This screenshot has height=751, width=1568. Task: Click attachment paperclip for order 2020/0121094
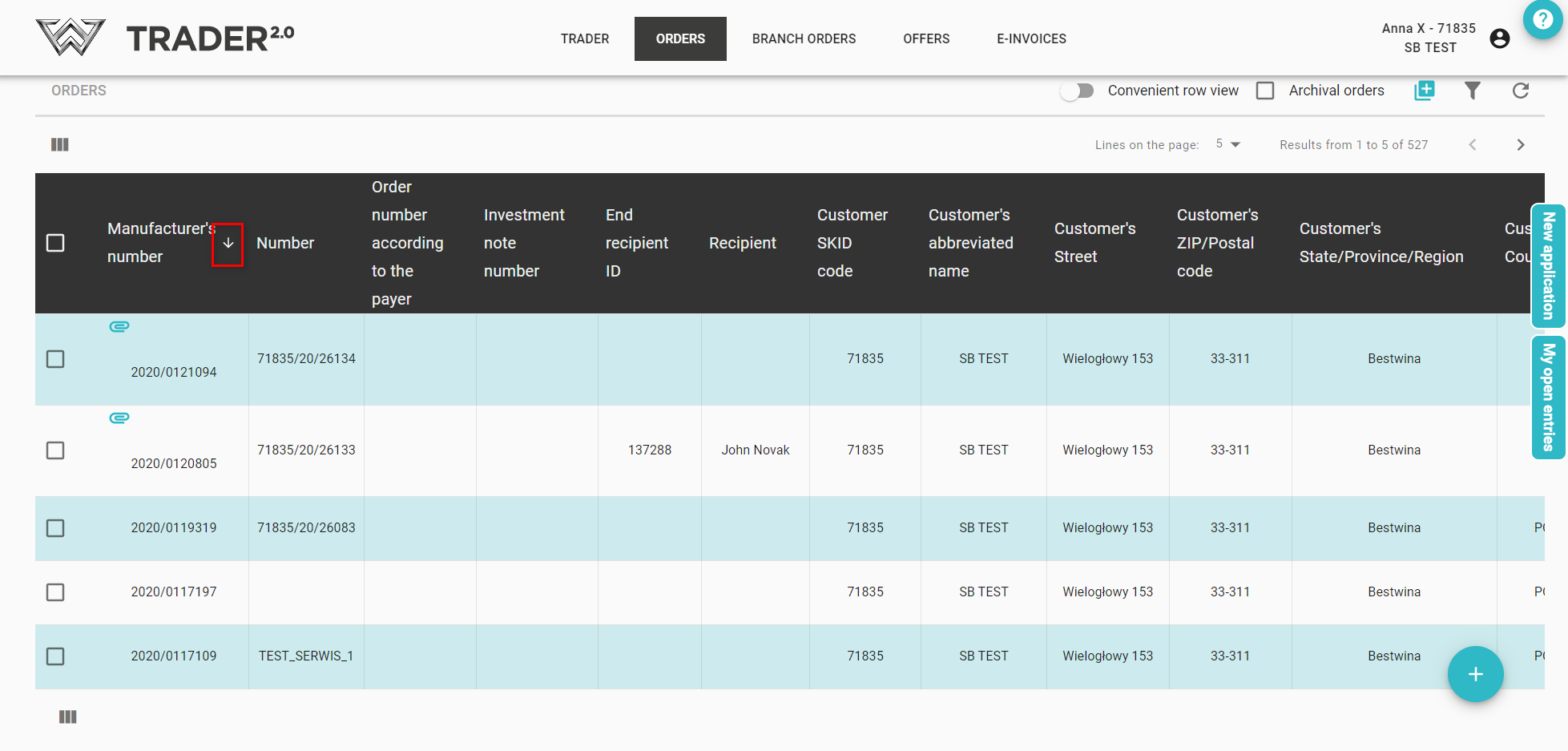tap(119, 326)
